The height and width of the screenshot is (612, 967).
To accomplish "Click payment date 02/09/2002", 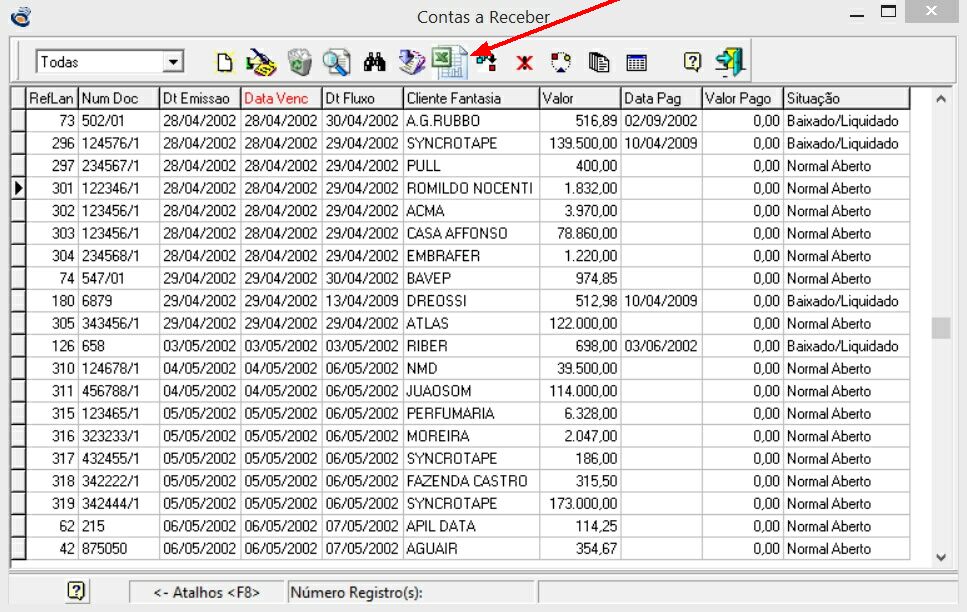I will click(x=661, y=121).
